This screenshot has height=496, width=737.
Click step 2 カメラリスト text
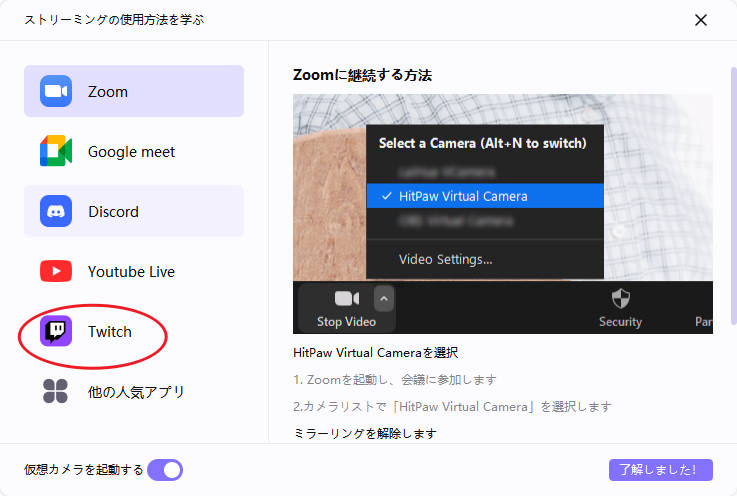(452, 407)
